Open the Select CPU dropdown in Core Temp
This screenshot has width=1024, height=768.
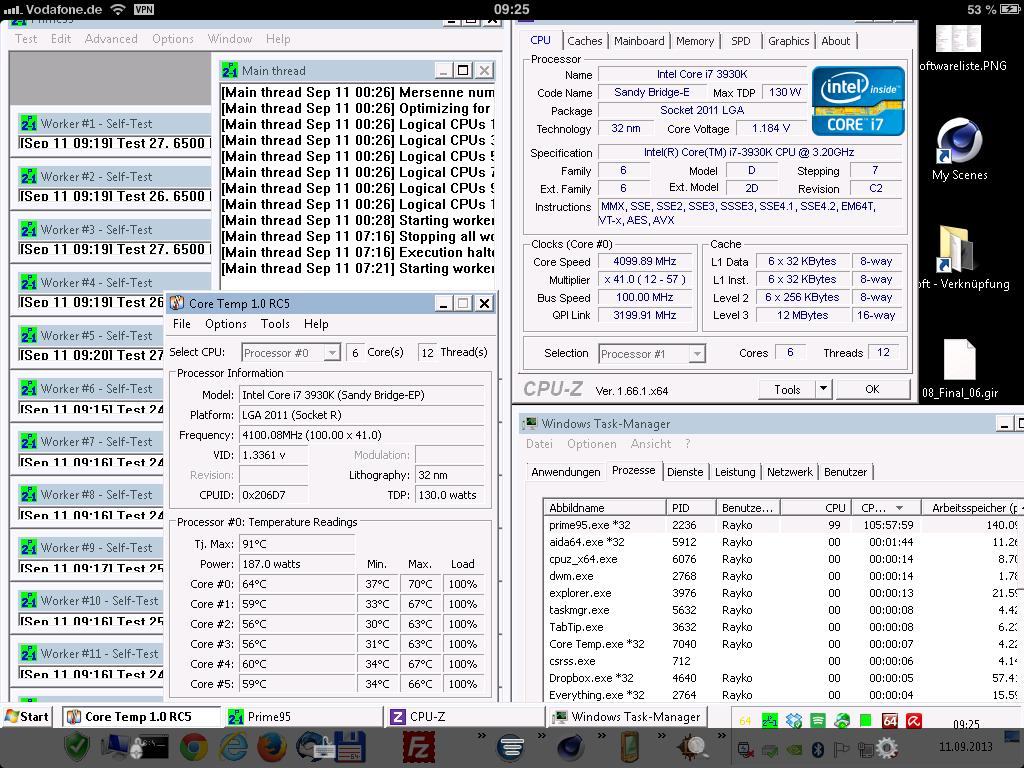point(331,353)
